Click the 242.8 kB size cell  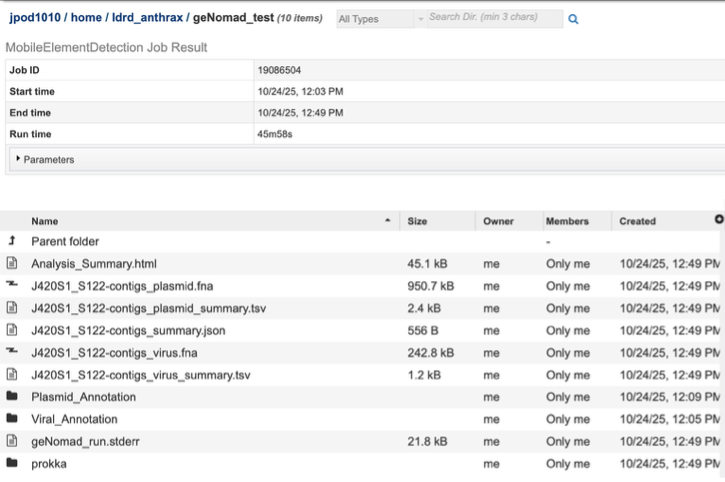tap(430, 352)
